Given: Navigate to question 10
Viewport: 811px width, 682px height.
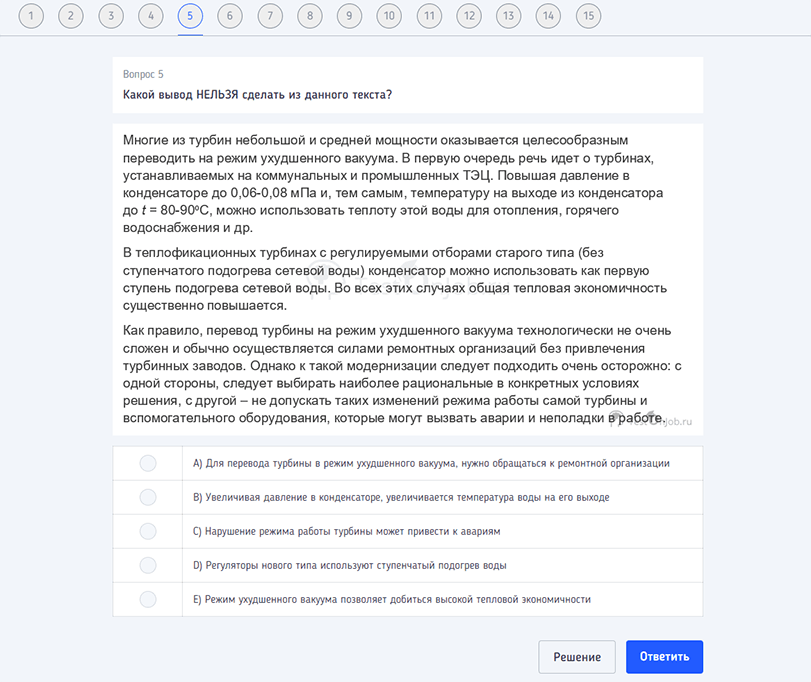Looking at the screenshot, I should [389, 16].
